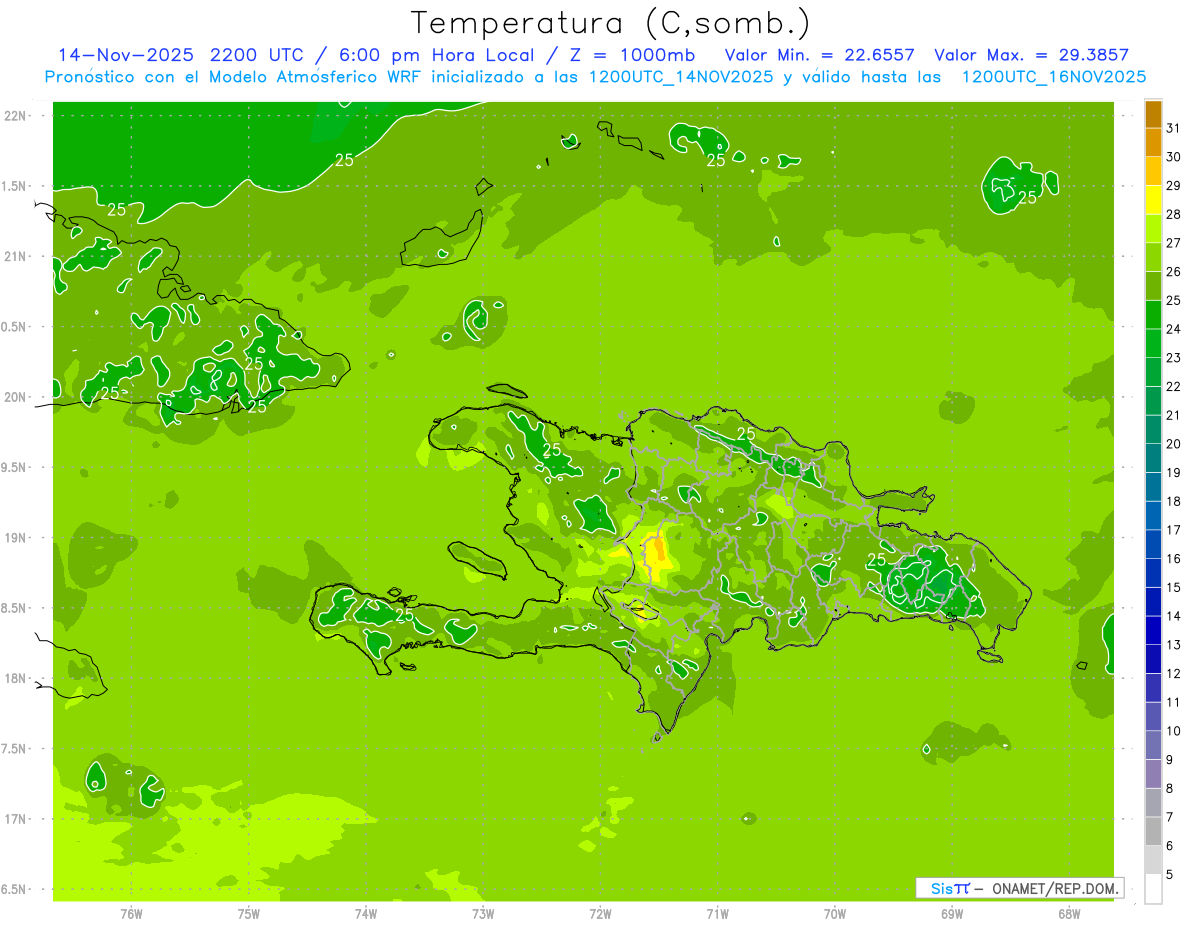Viewport: 1200px width, 927px height.
Task: Click the latitude label "0.5N"
Action: [x=14, y=327]
